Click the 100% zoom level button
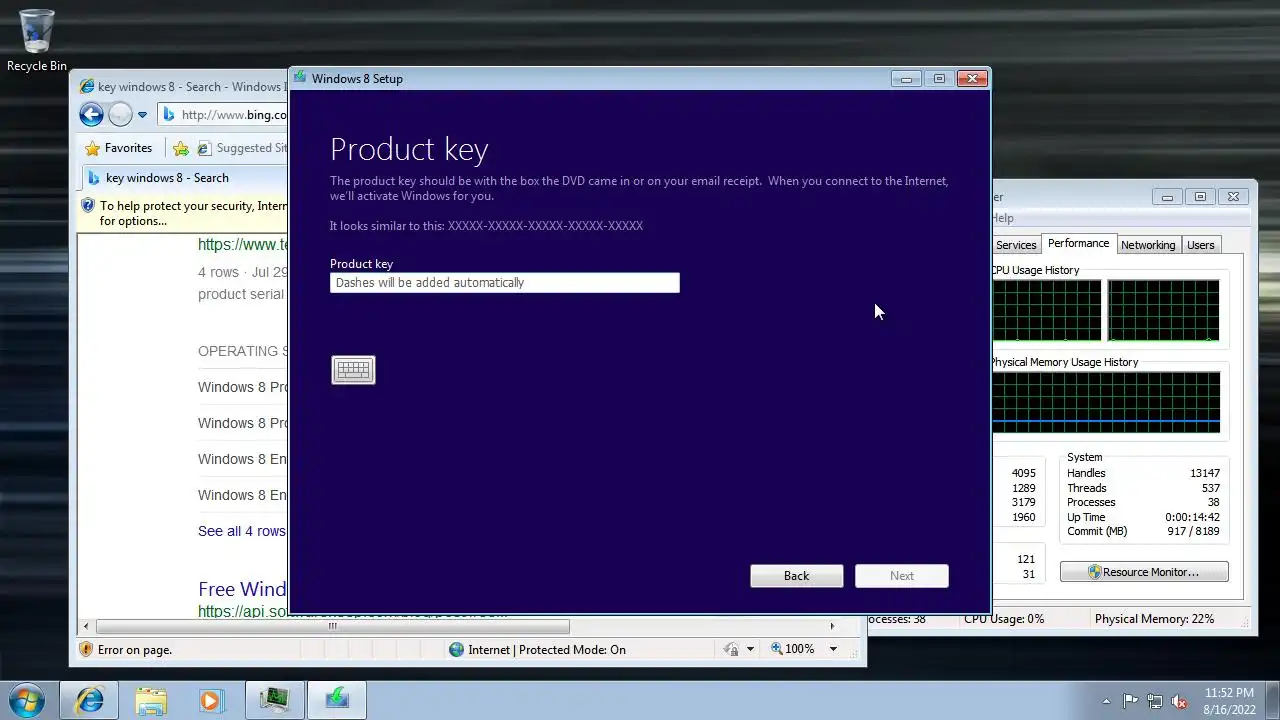This screenshot has height=720, width=1280. point(792,650)
